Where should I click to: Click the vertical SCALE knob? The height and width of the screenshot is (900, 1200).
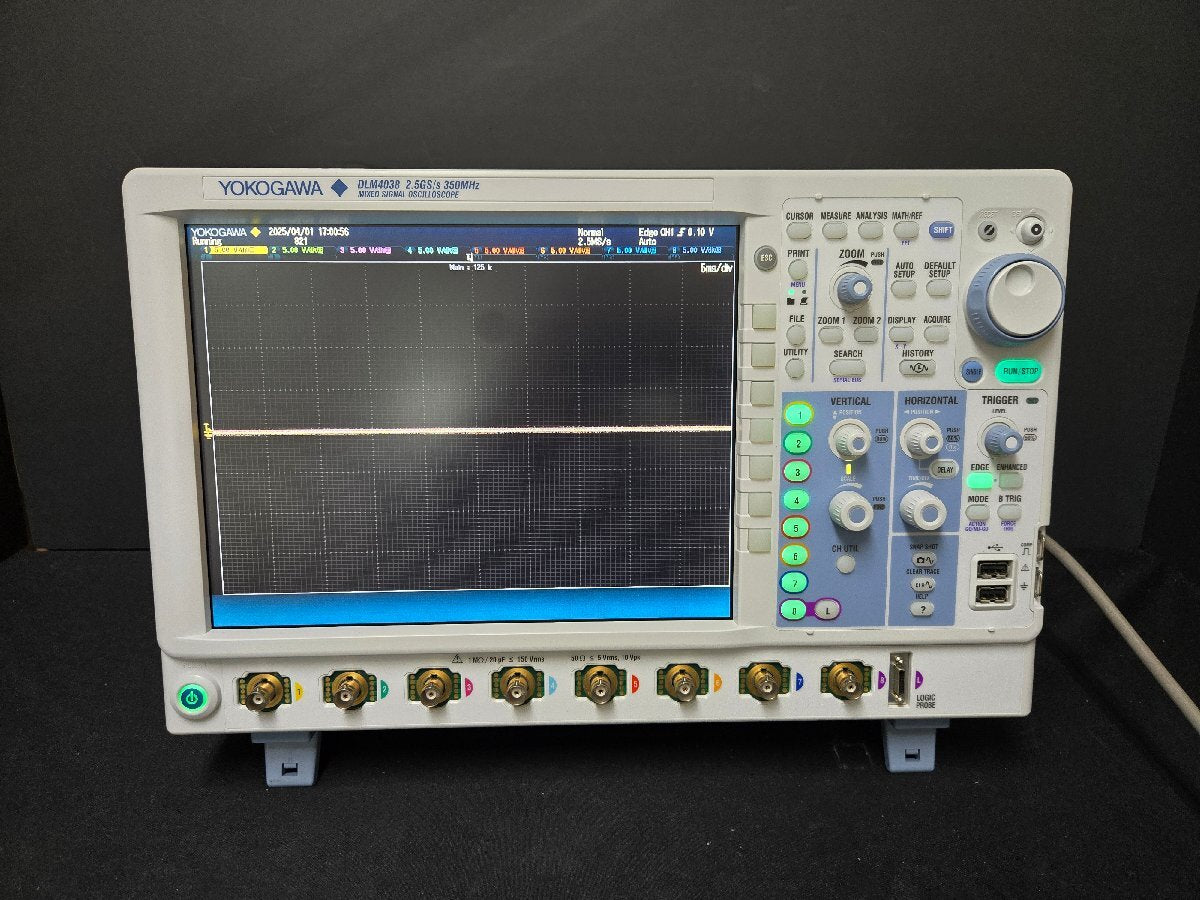[851, 510]
